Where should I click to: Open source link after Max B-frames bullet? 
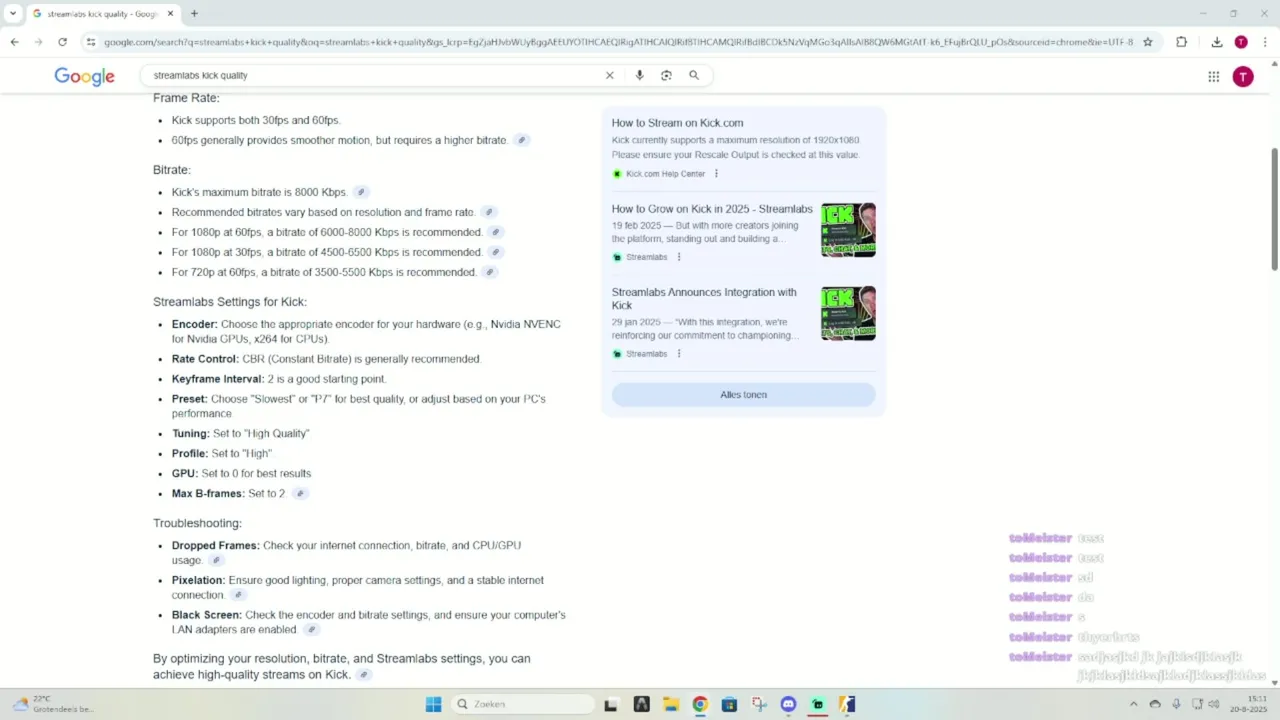coord(299,493)
